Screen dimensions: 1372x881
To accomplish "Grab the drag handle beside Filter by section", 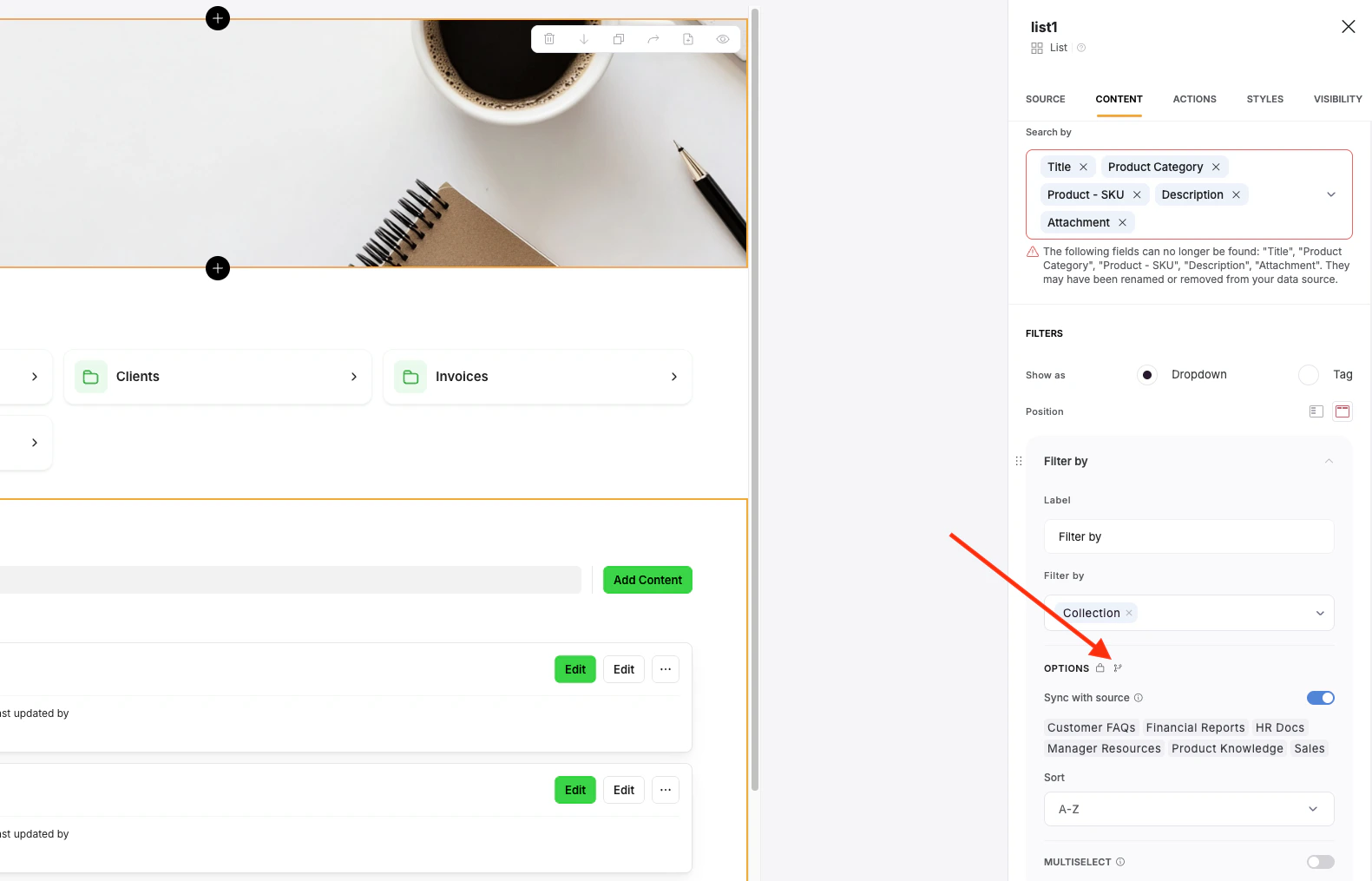I will 1019,461.
